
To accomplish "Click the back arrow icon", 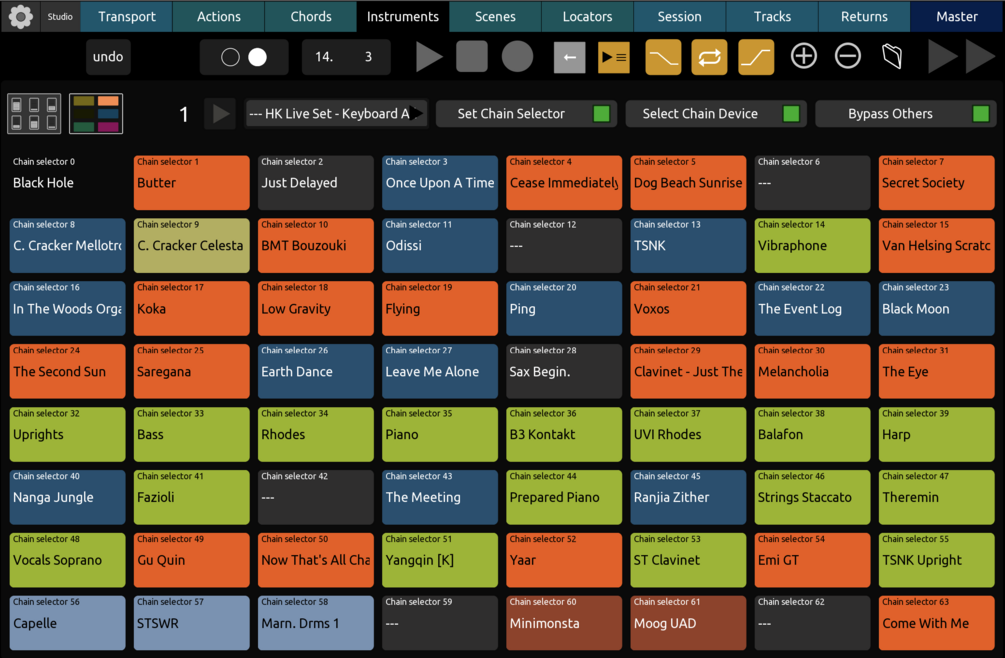I will pos(569,57).
